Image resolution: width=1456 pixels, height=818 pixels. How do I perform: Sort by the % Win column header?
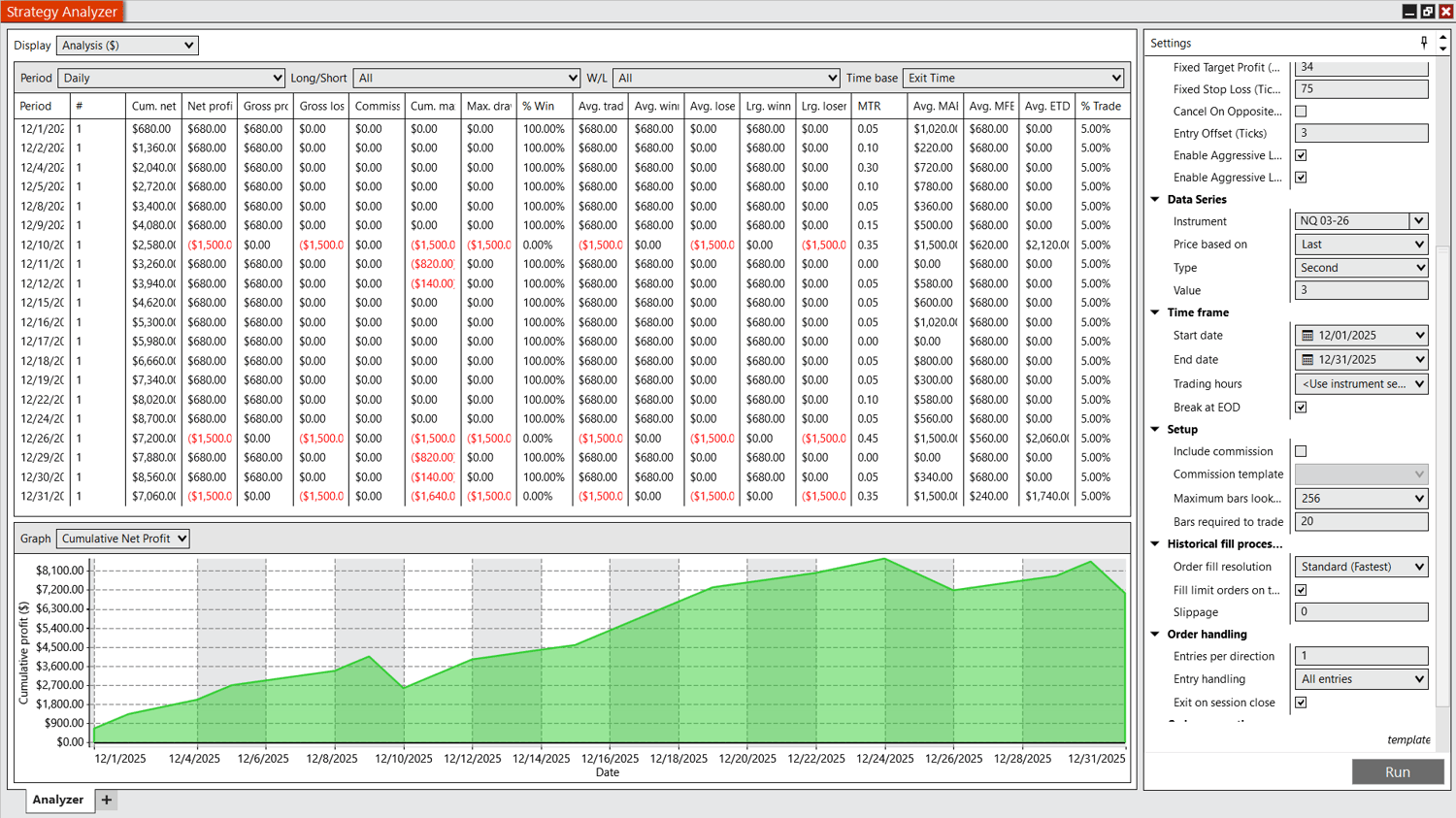(544, 106)
